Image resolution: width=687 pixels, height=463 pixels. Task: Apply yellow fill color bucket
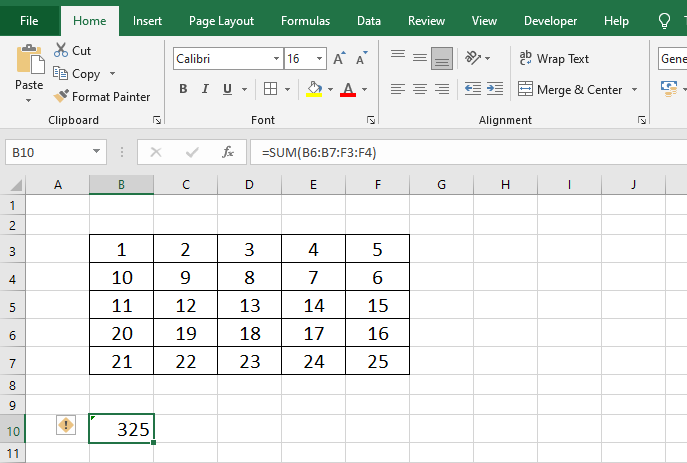[314, 89]
